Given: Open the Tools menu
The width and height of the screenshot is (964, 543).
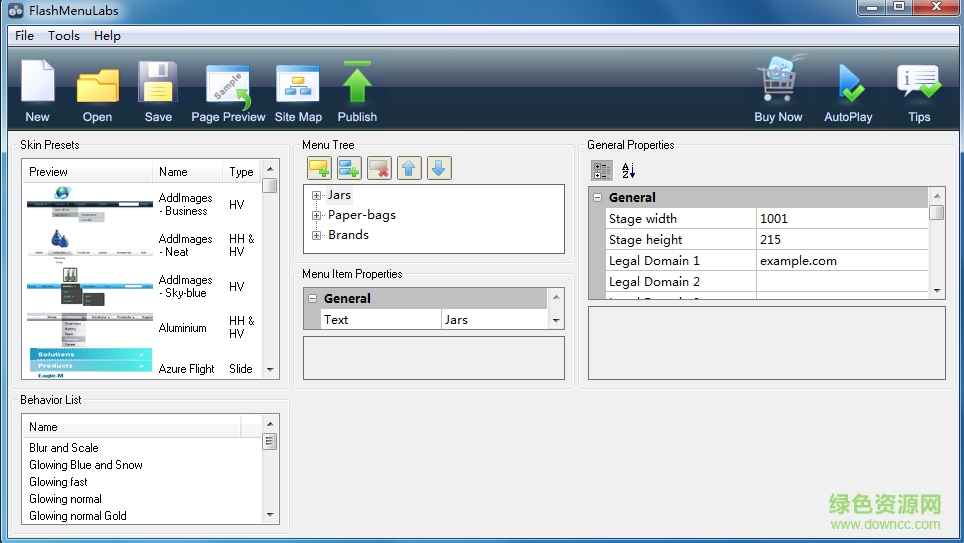Looking at the screenshot, I should coord(64,36).
